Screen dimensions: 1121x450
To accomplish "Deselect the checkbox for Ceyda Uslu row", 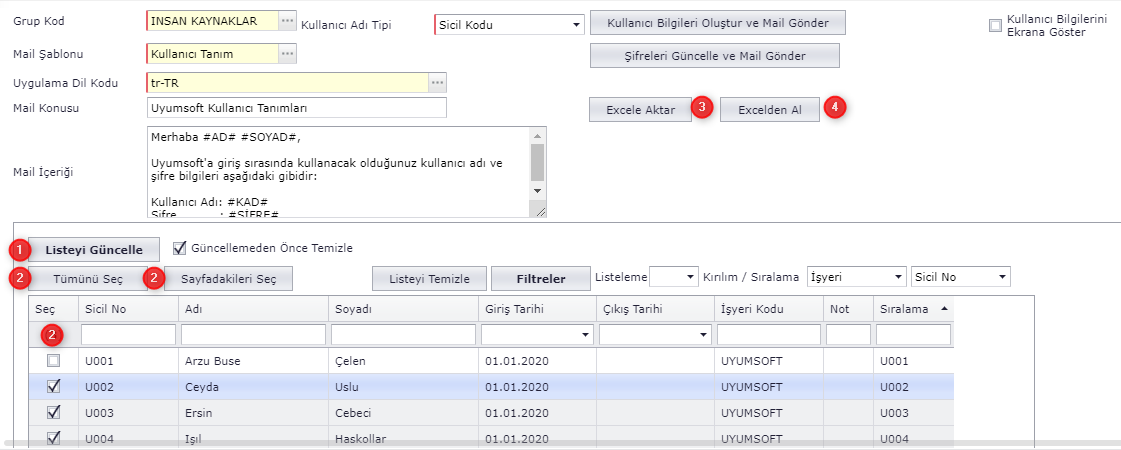I will pos(54,386).
